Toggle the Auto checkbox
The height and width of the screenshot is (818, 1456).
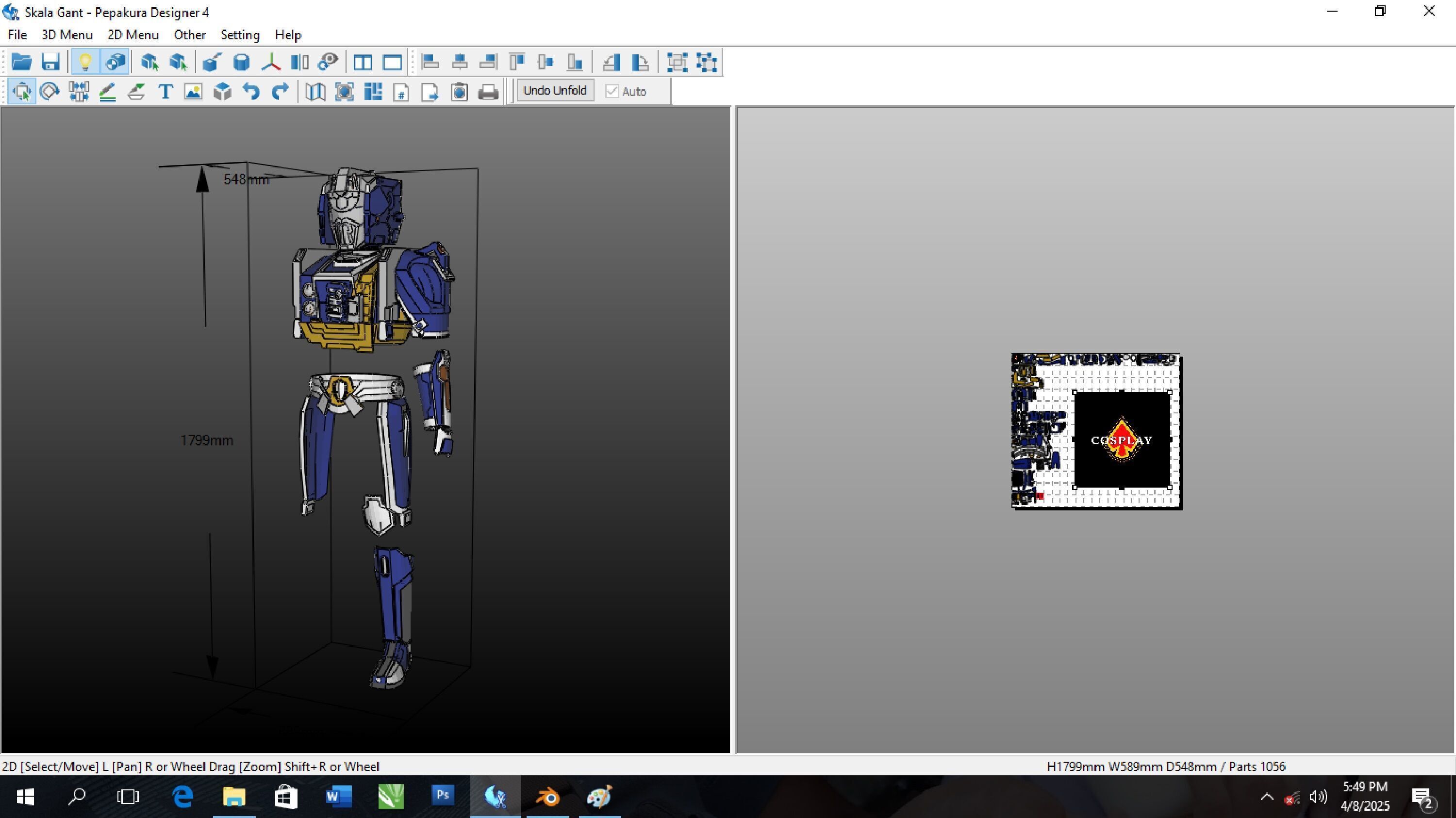click(x=612, y=91)
